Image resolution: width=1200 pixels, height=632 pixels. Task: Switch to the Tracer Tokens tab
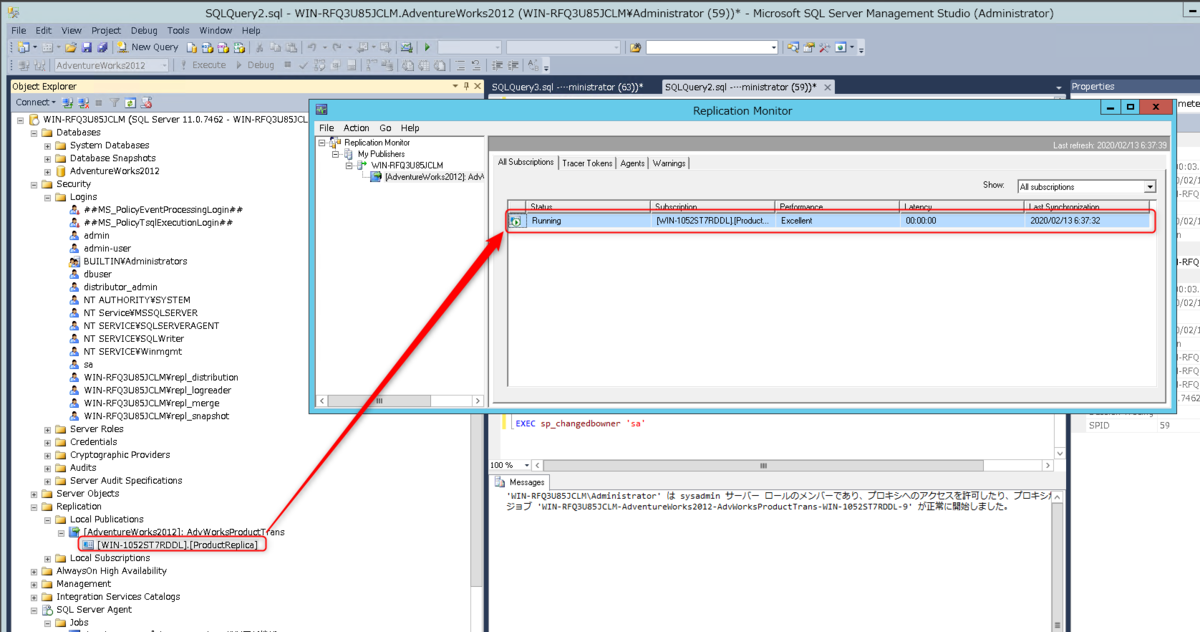click(587, 163)
